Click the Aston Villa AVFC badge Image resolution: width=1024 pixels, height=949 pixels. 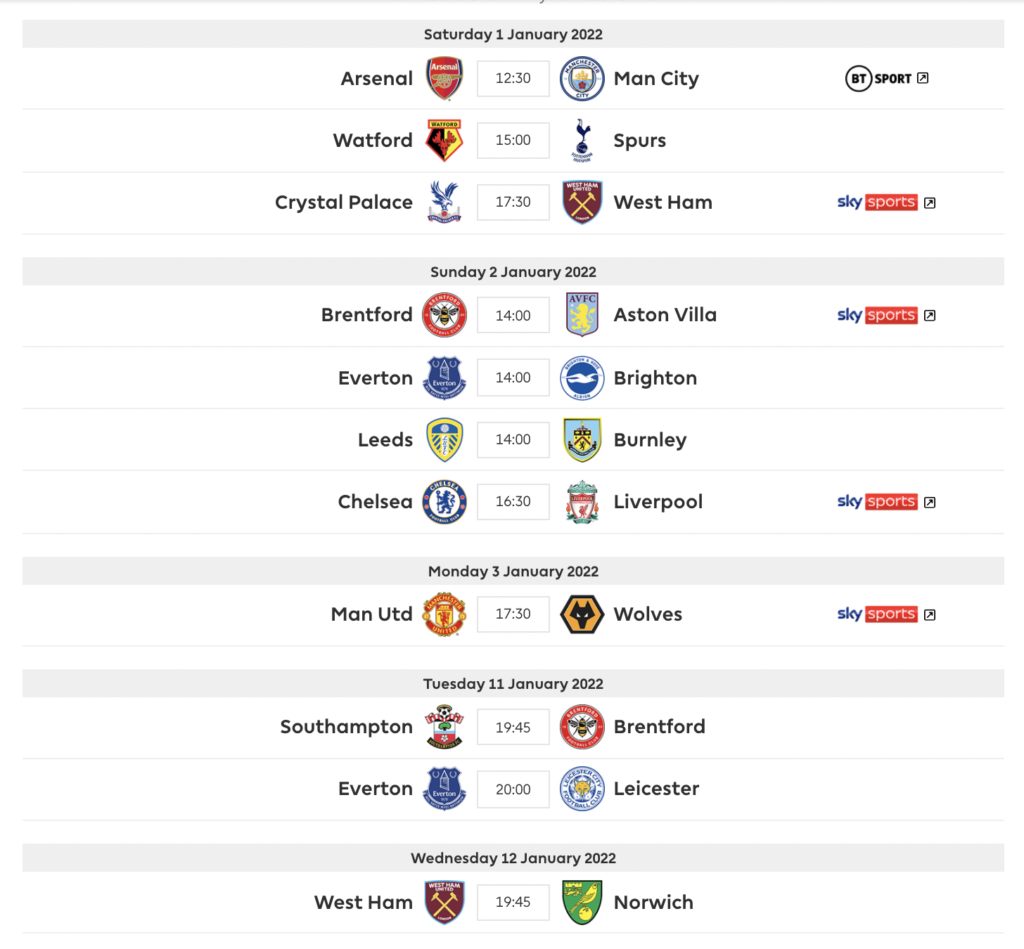tap(582, 314)
